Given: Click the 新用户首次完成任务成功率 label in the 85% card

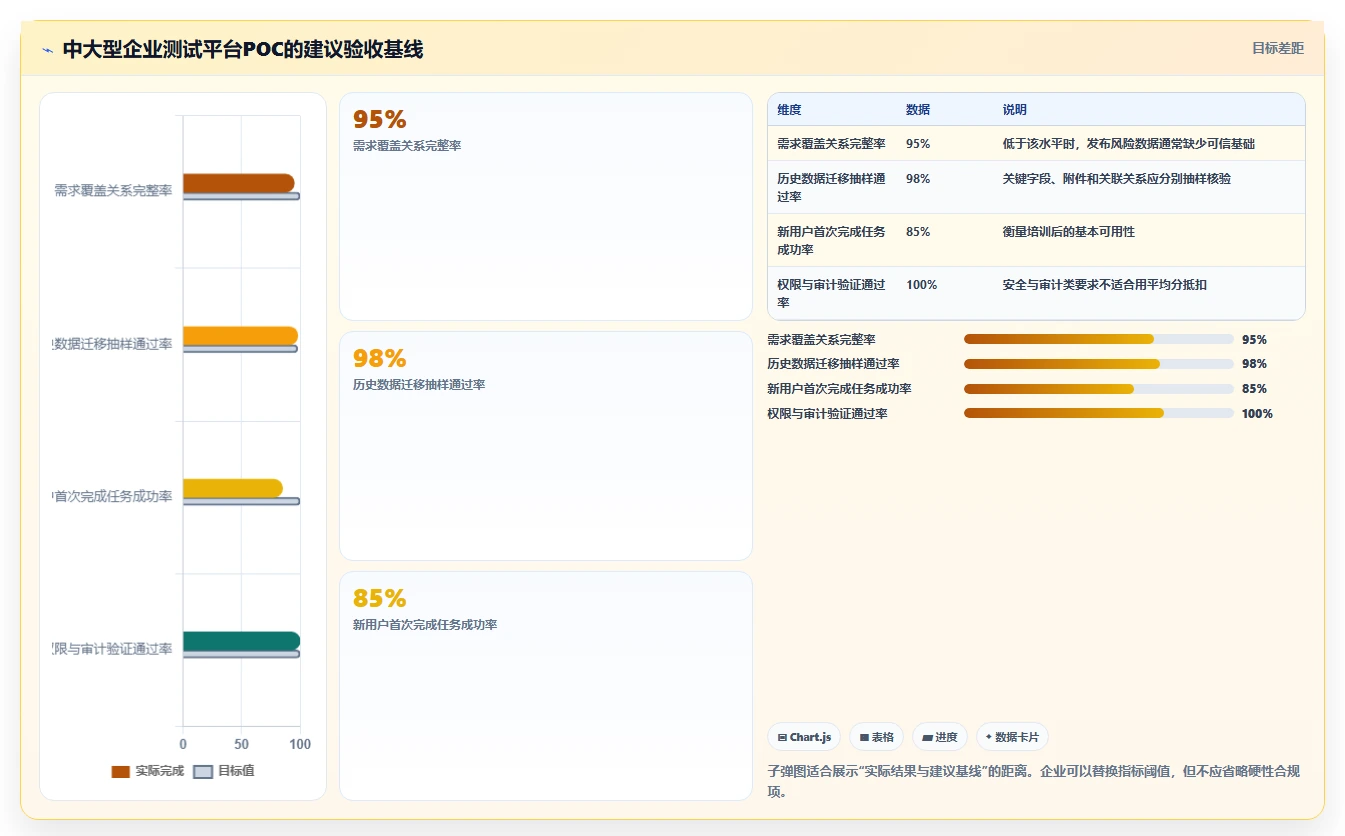Looking at the screenshot, I should click(x=425, y=625).
